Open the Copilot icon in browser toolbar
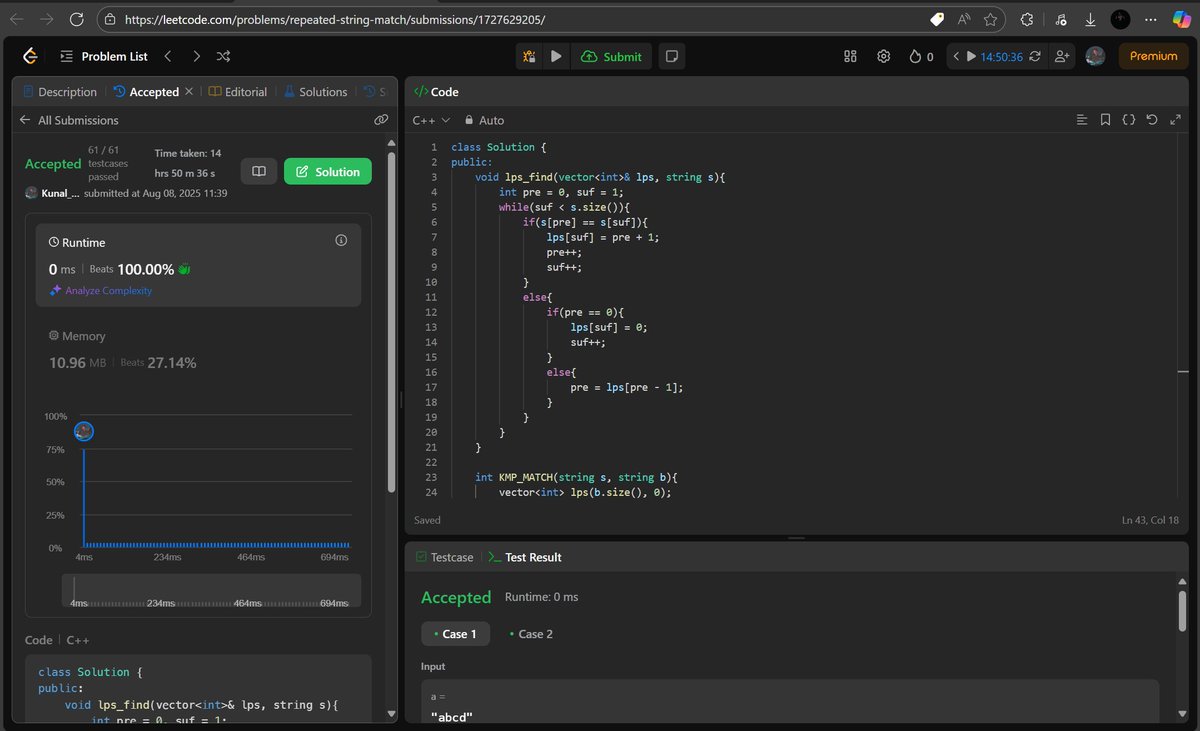Screen dimensions: 1200x731 1182,19
